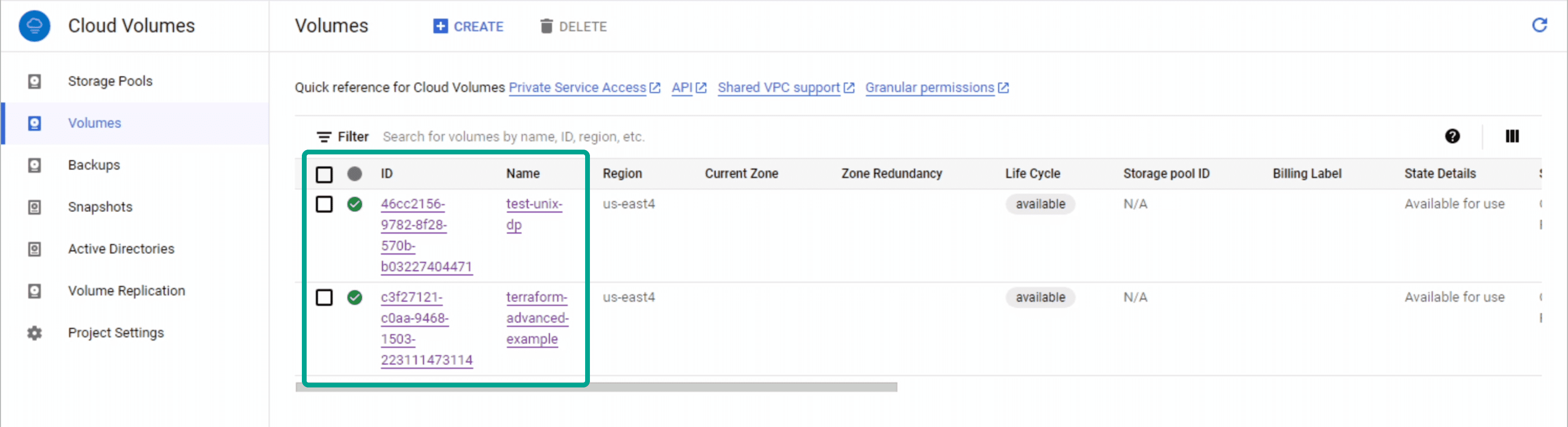Click the Snapshots sidebar icon

[x=35, y=207]
